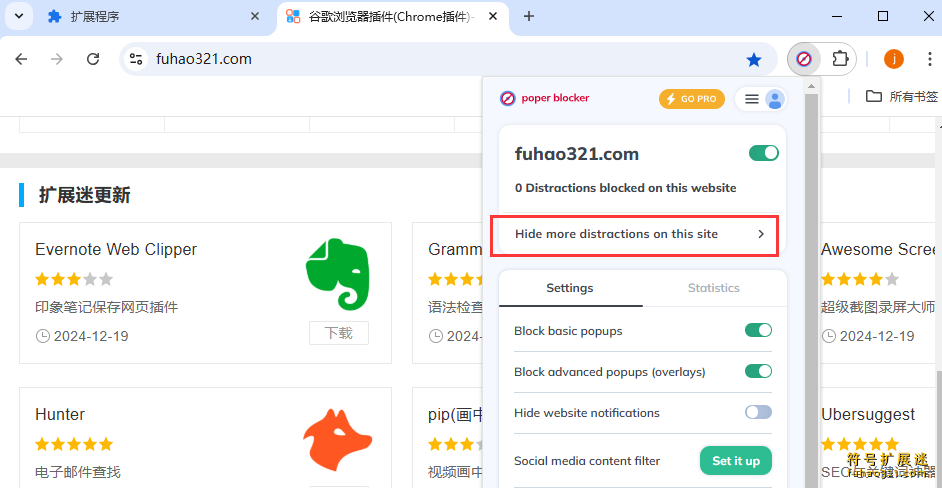
Task: Enable Hide website notifications
Action: 758,412
